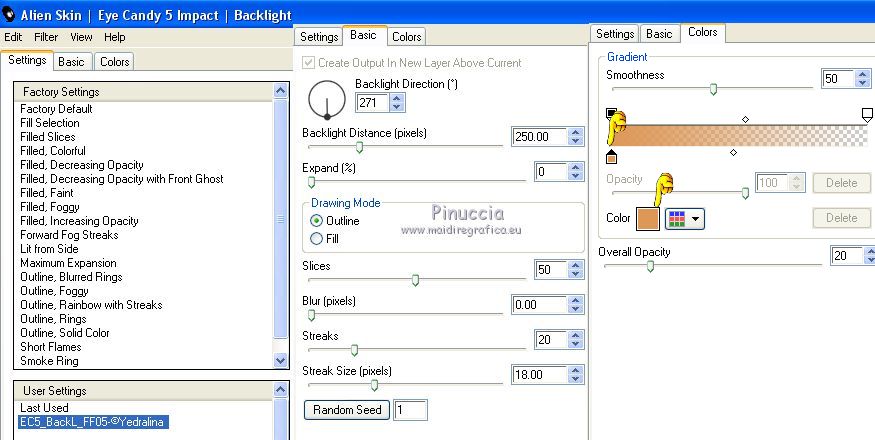Select the Fill drawing mode
The width and height of the screenshot is (875, 440).
[316, 239]
